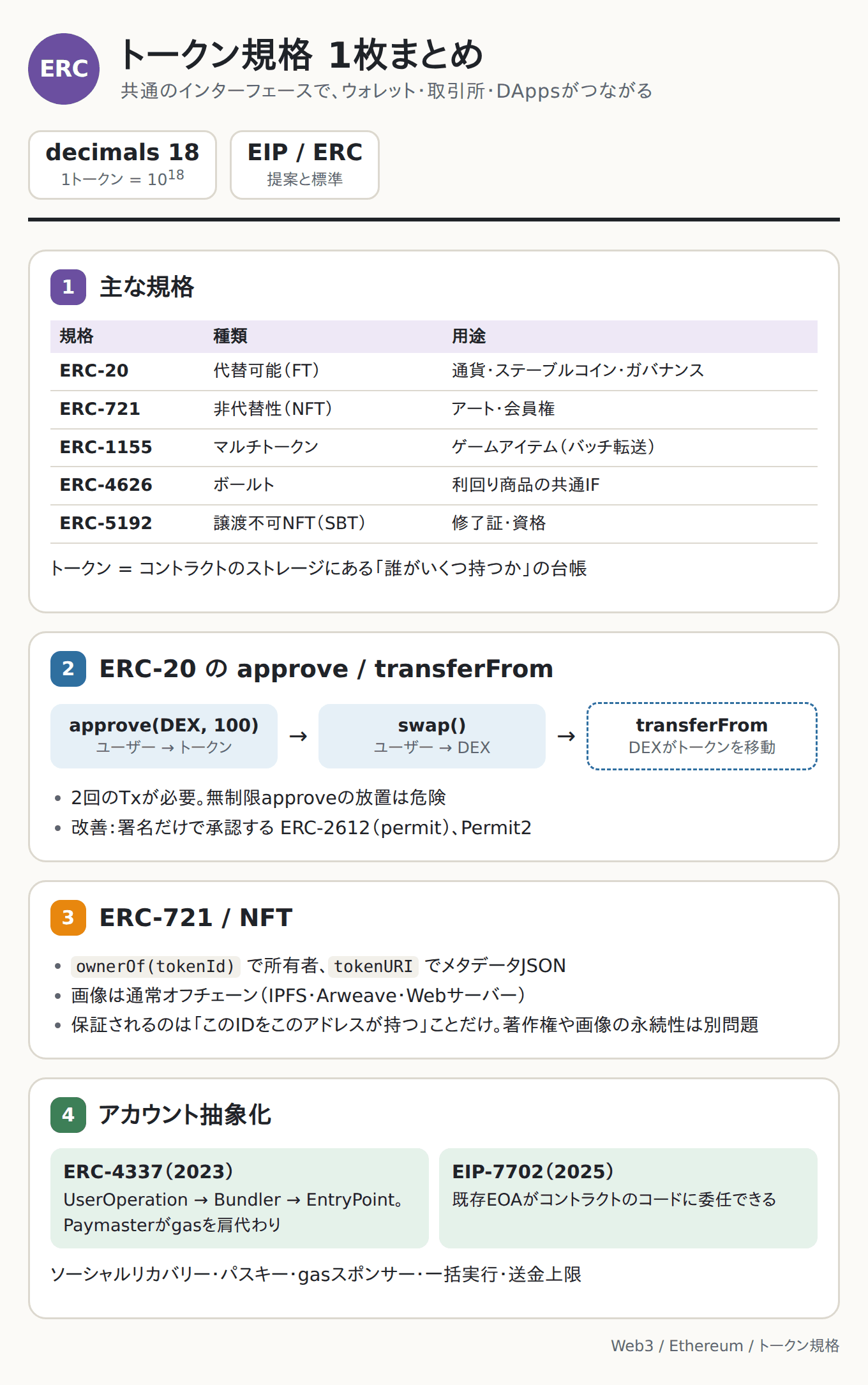Image resolution: width=868 pixels, height=1385 pixels.
Task: Click arrow between swap and transferFrom boxes
Action: [x=566, y=737]
